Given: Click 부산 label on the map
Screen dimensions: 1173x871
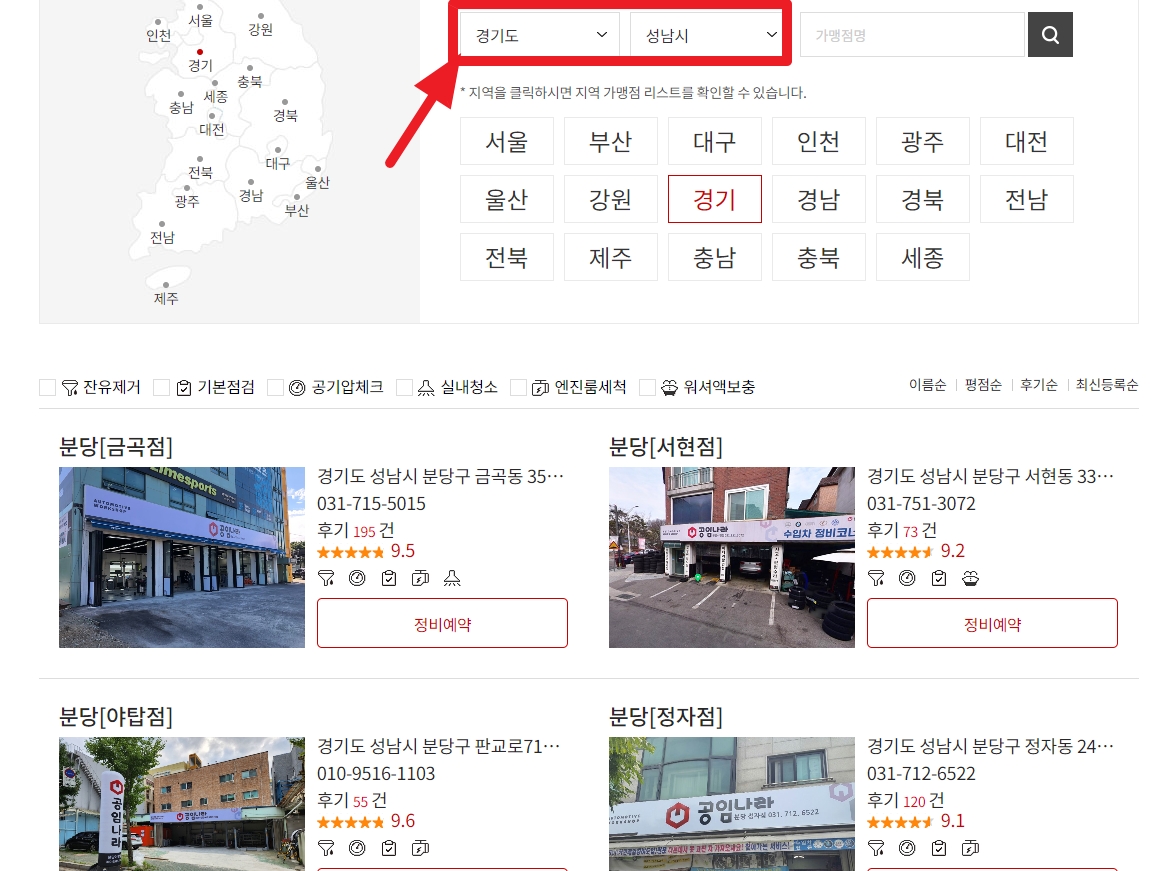Looking at the screenshot, I should (x=297, y=211).
